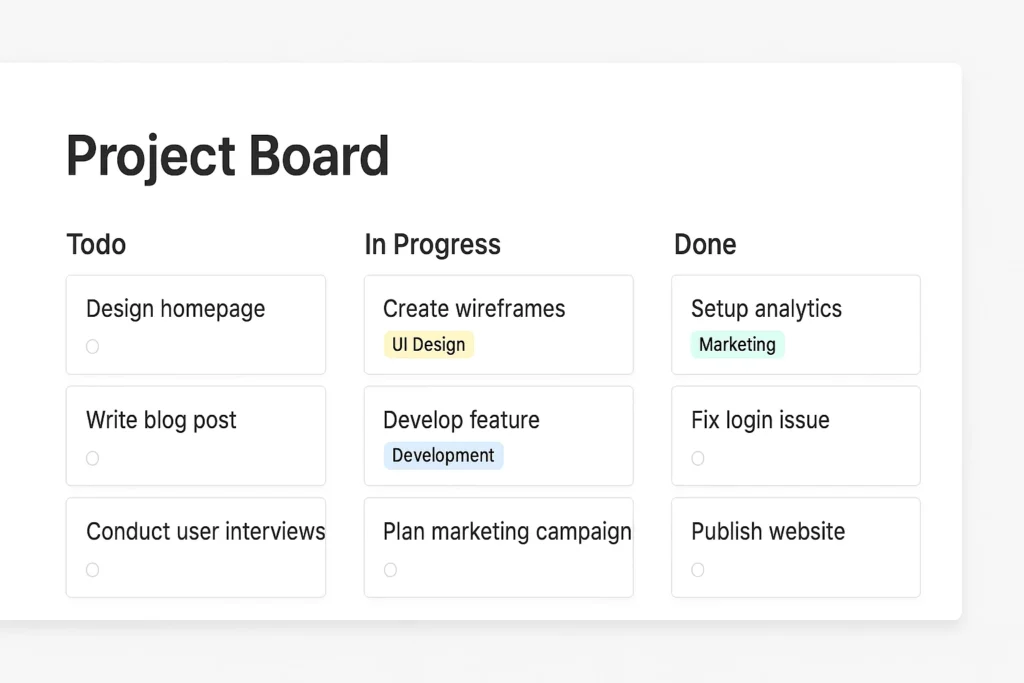Open the Design homepage card
The image size is (1024, 683).
pos(176,309)
